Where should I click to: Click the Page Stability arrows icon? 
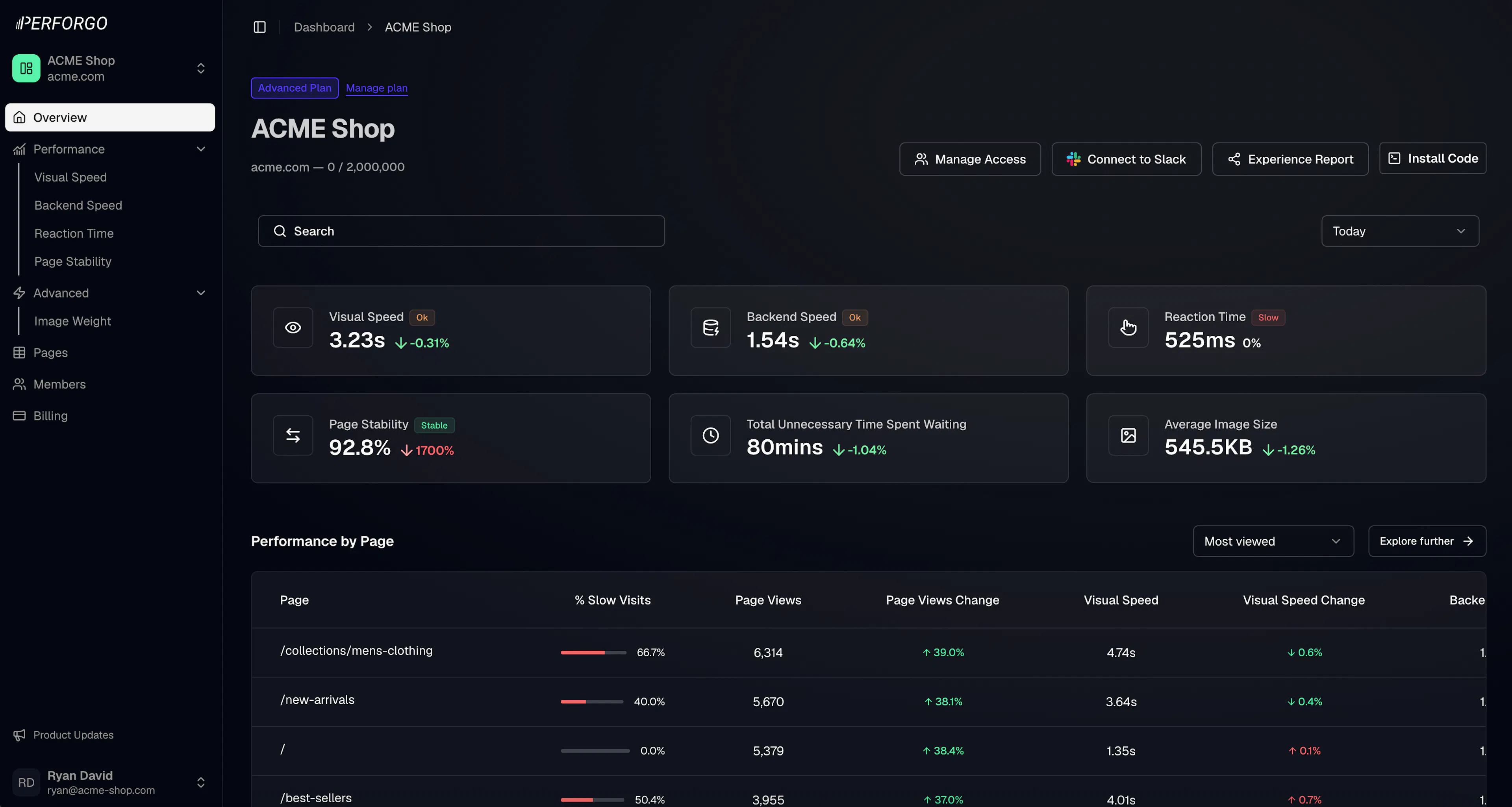(x=293, y=435)
